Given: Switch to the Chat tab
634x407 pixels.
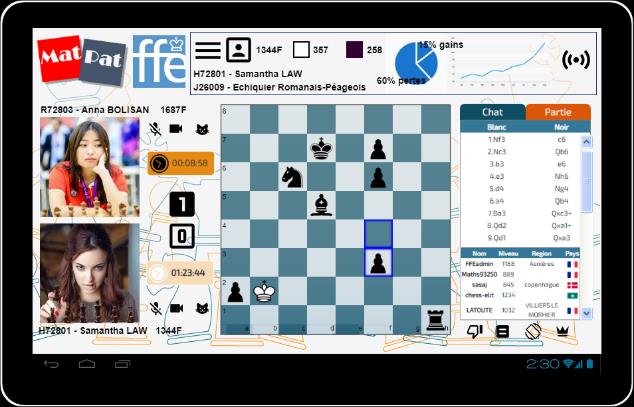Looking at the screenshot, I should coord(492,112).
